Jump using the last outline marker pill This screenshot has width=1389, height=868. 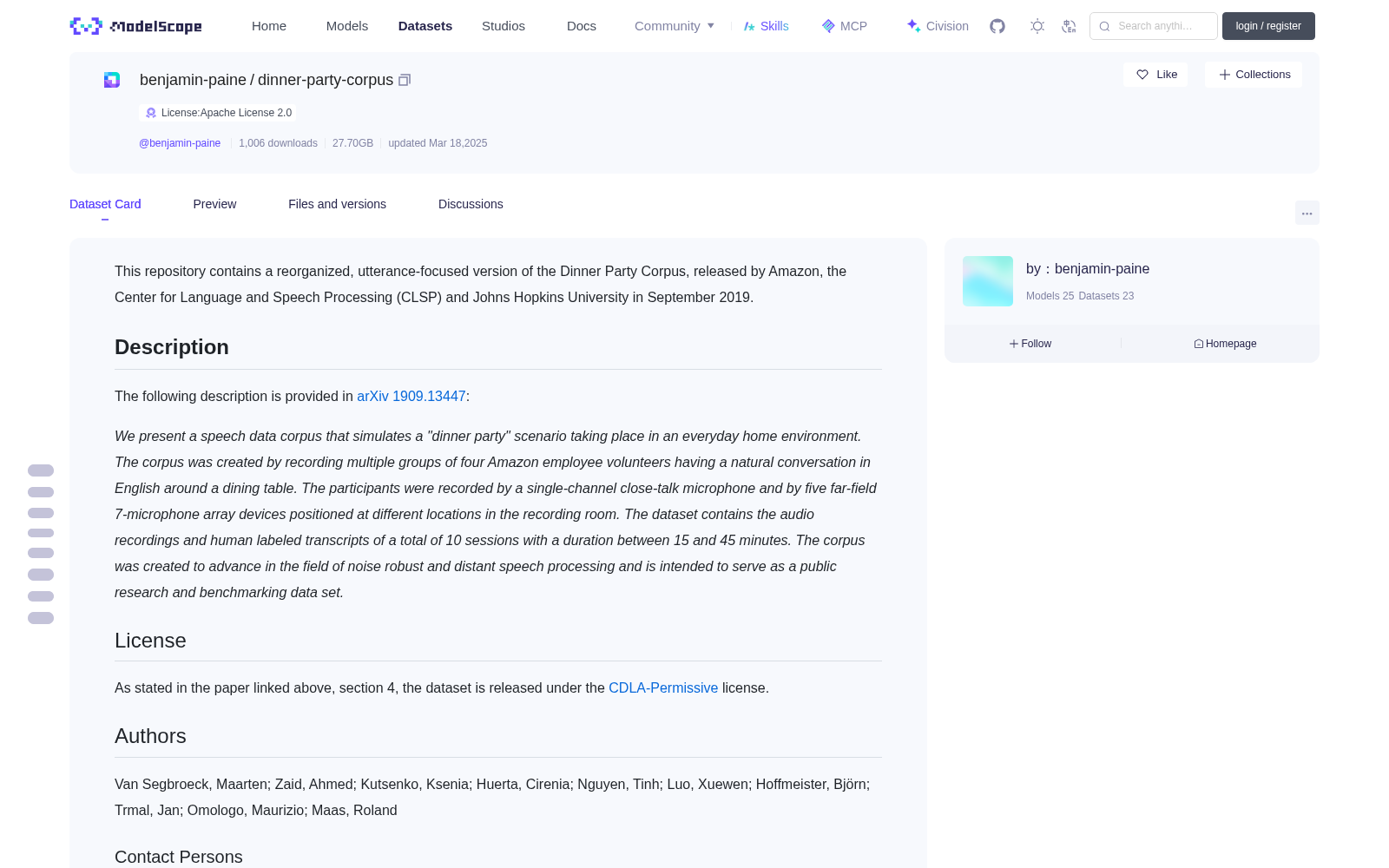41,618
